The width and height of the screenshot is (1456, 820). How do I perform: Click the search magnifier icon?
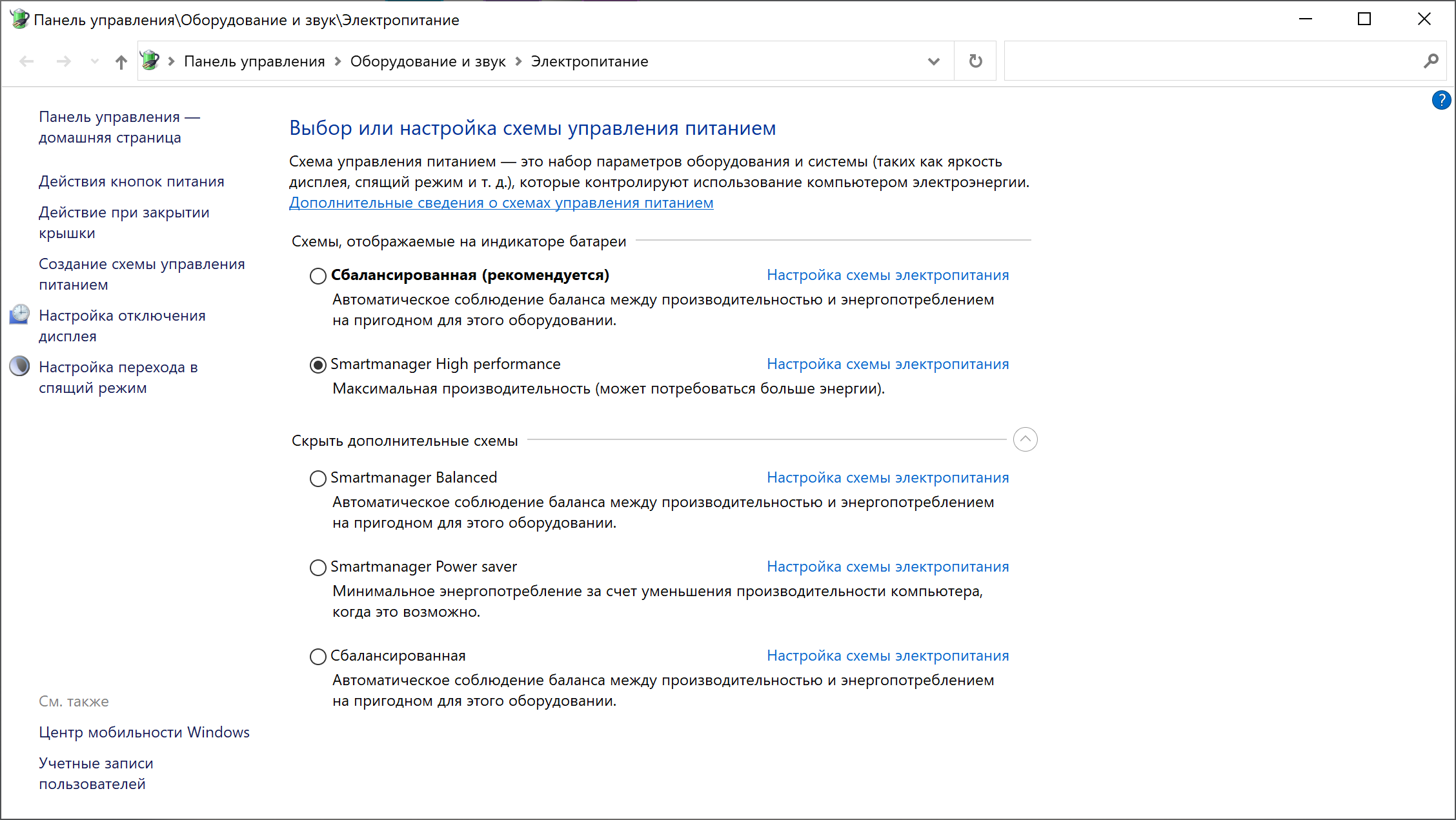tap(1431, 61)
